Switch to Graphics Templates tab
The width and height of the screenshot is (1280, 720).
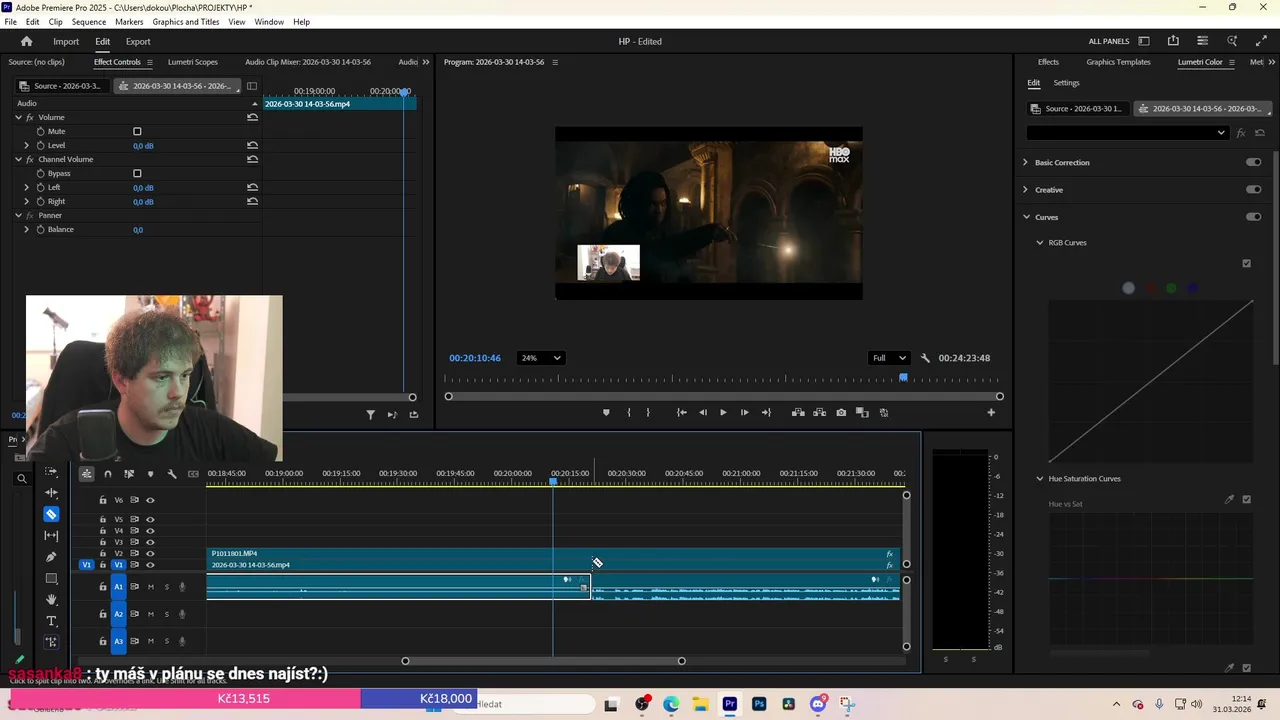point(1118,62)
